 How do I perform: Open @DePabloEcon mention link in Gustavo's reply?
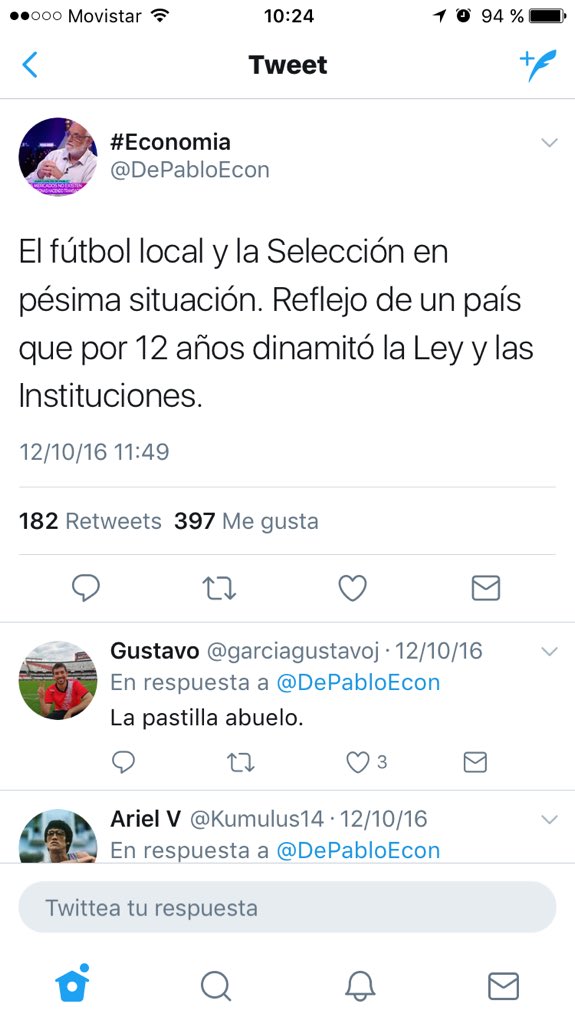358,682
